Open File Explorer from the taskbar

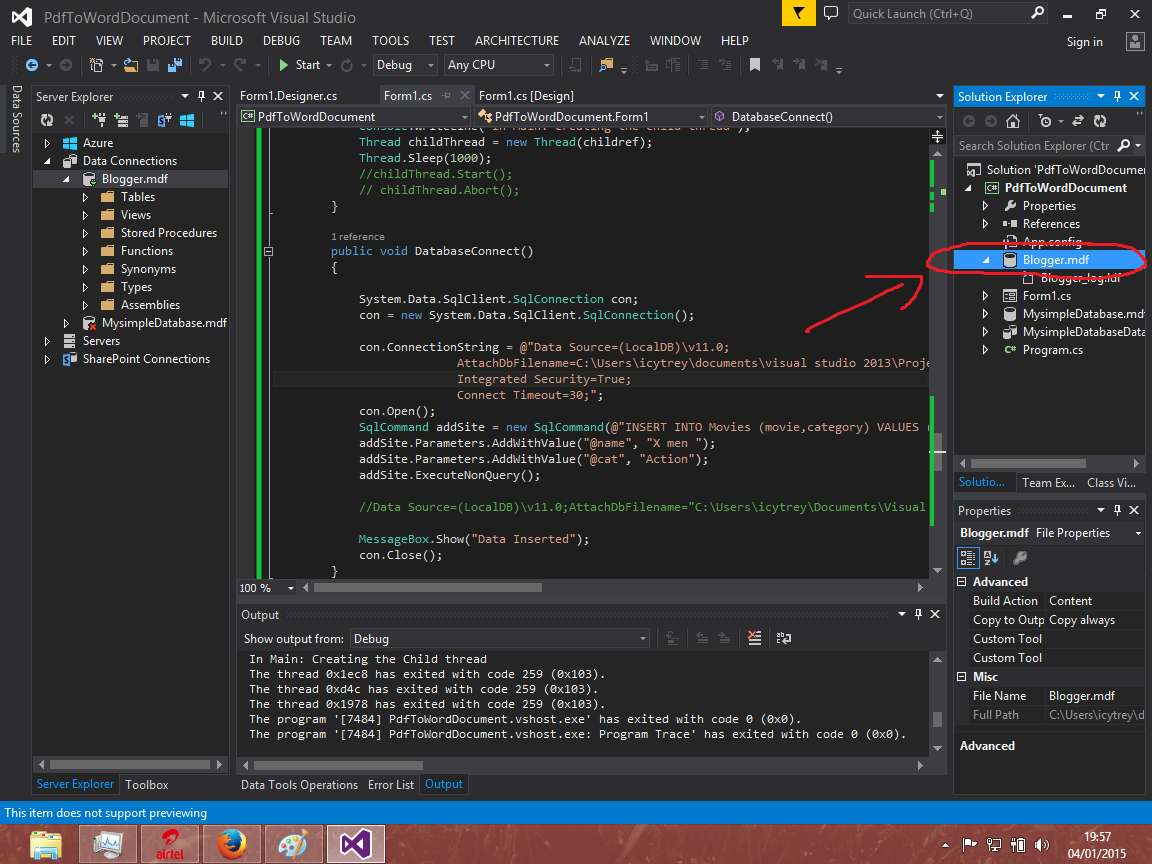(46, 844)
